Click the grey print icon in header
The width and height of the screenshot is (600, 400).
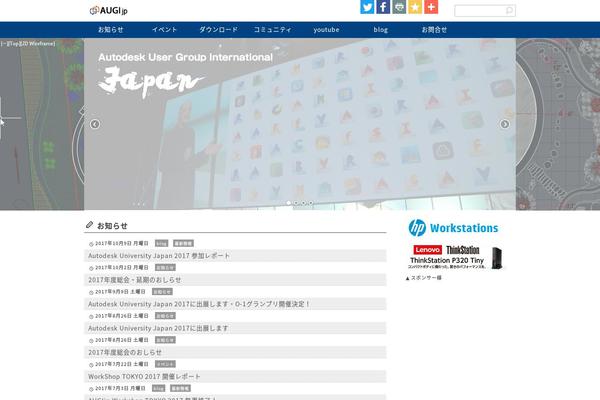click(x=399, y=7)
